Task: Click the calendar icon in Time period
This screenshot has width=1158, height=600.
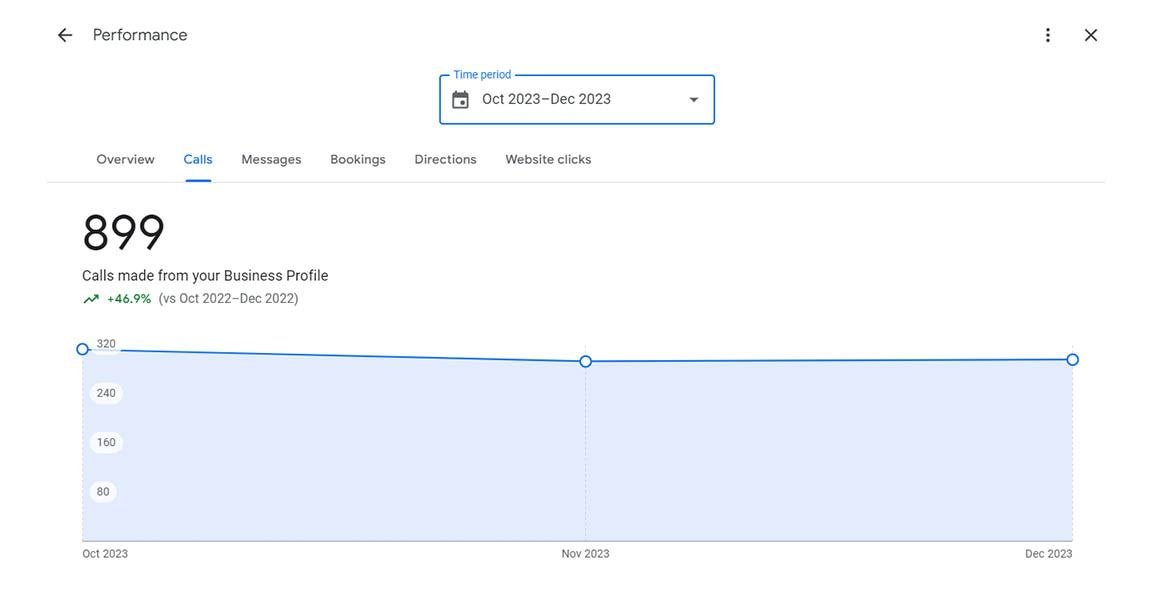Action: pos(460,100)
